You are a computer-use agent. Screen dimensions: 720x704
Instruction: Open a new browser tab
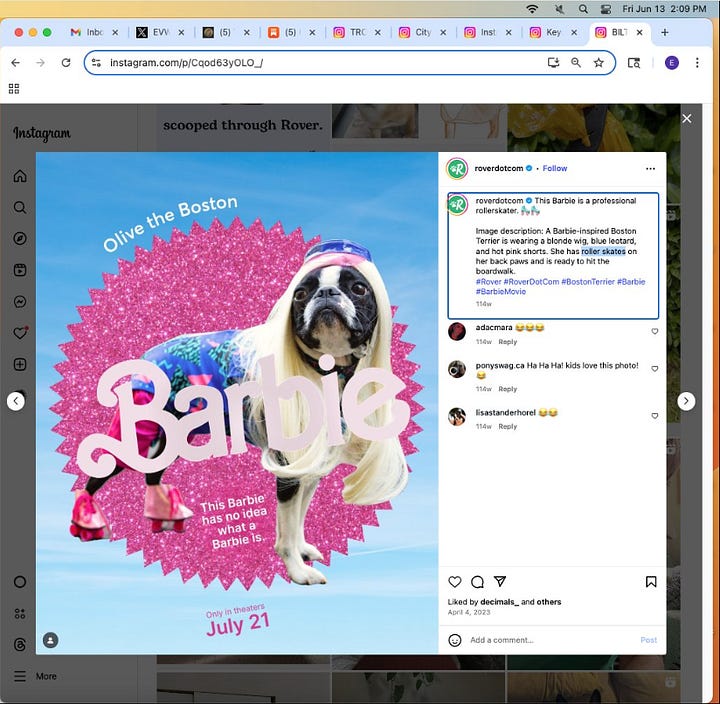click(664, 32)
